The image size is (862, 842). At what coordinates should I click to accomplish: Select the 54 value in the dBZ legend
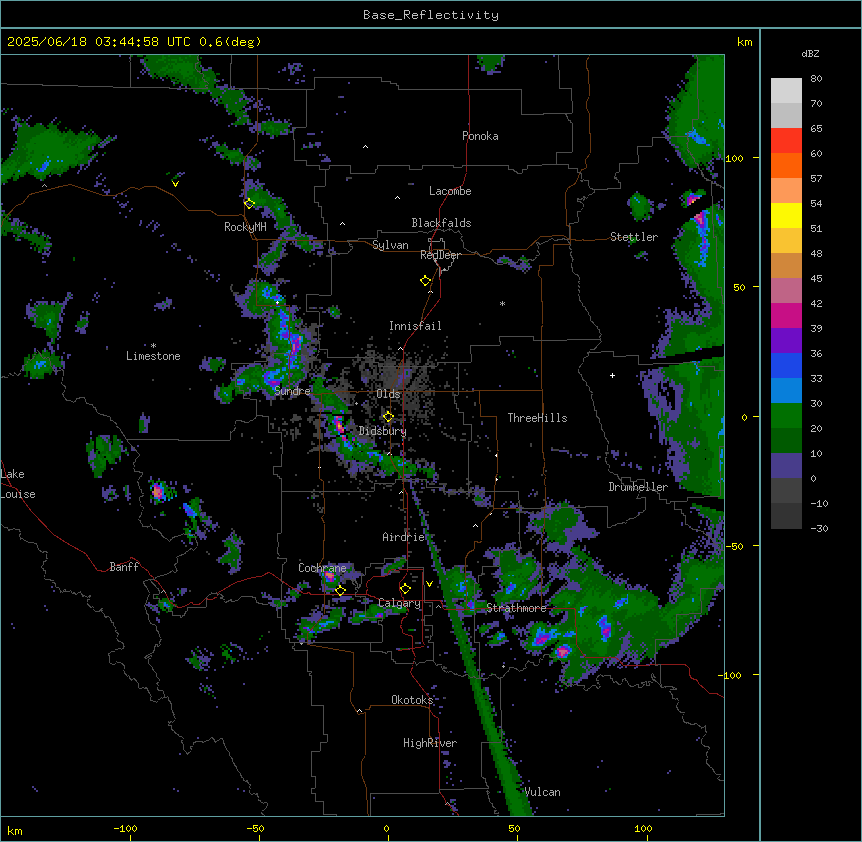click(816, 203)
